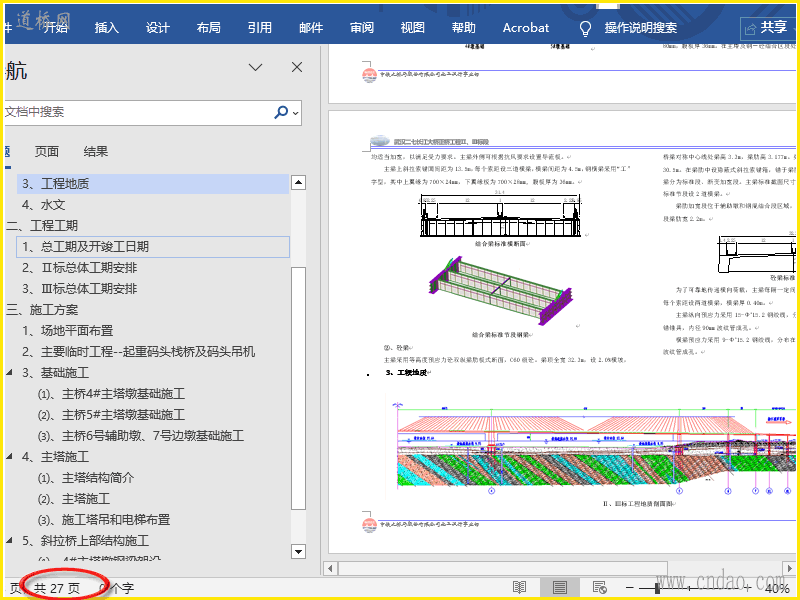The height and width of the screenshot is (600, 800).
Task: Select heading 1、总工期及开竣工日期
Action: (x=153, y=247)
